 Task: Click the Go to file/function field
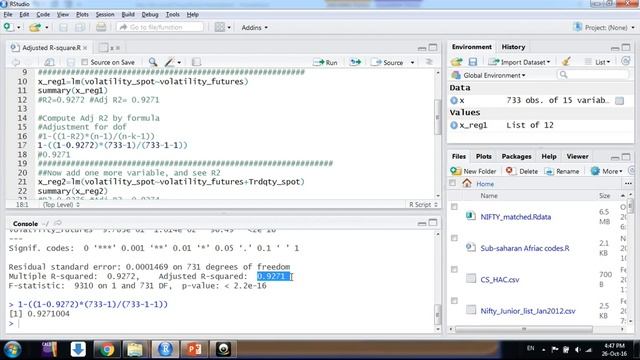pos(160,27)
